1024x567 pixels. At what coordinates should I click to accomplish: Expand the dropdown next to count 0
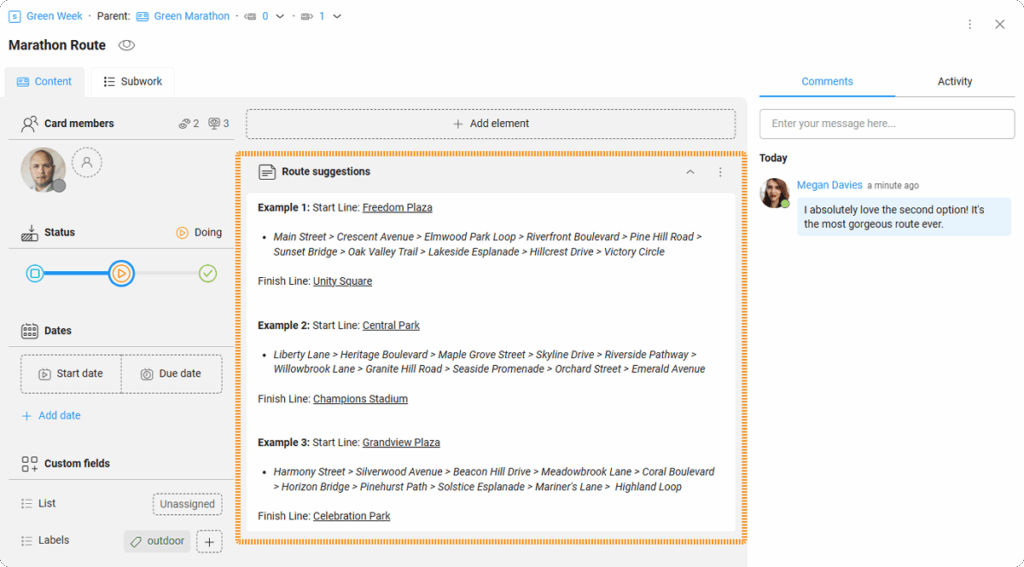[x=280, y=17]
